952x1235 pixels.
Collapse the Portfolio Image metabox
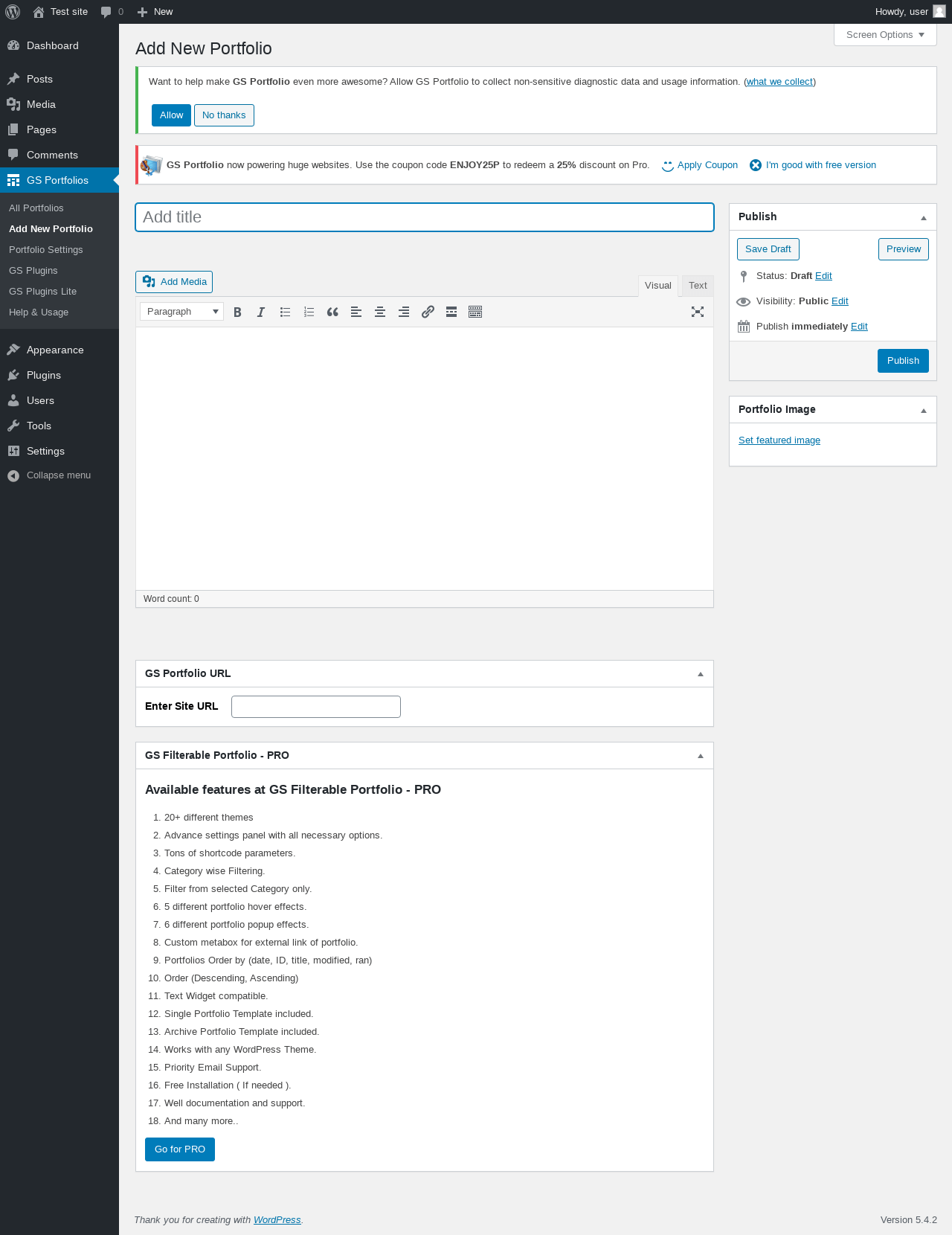click(924, 410)
